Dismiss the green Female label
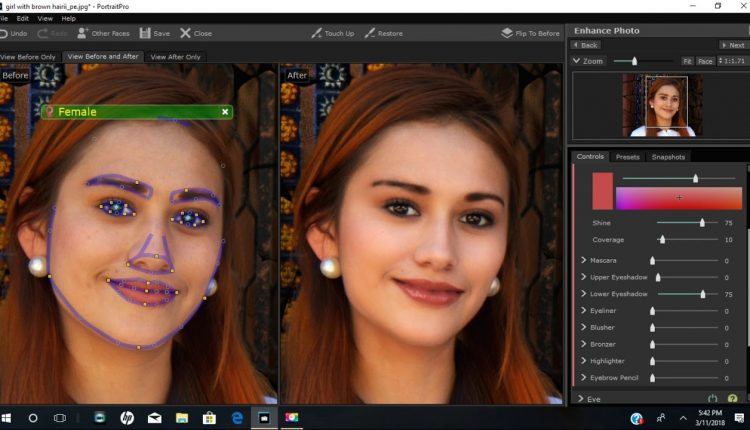 pos(225,112)
